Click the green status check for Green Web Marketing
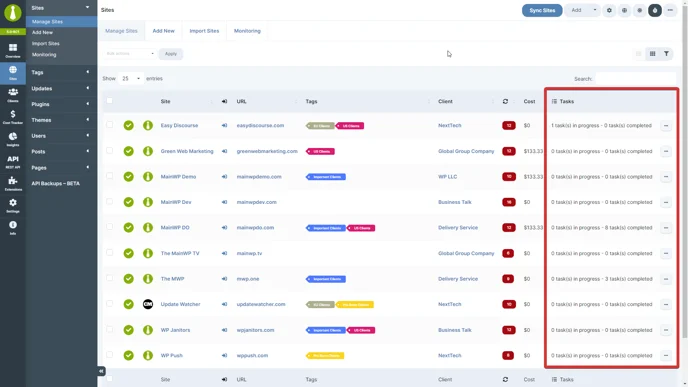This screenshot has width=688, height=387. coord(128,151)
